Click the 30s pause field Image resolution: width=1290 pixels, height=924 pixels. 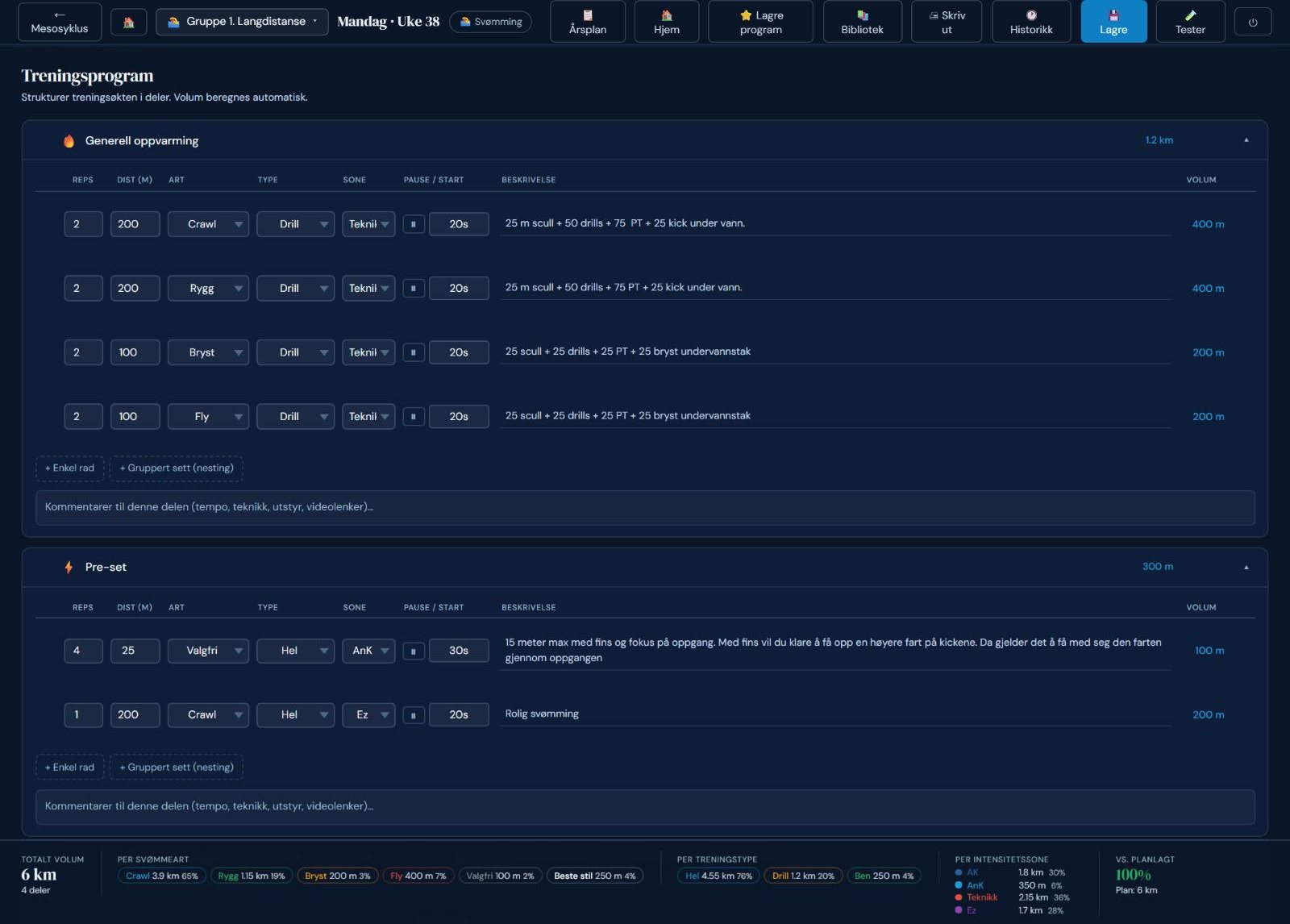[459, 651]
